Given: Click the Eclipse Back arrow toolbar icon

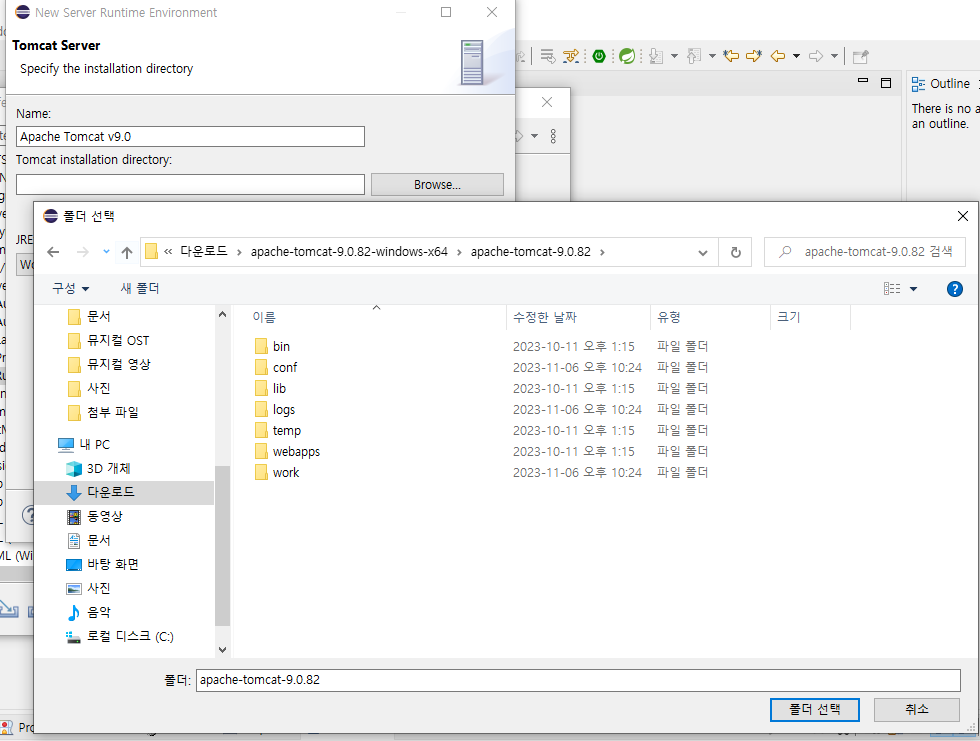Looking at the screenshot, I should pos(778,56).
